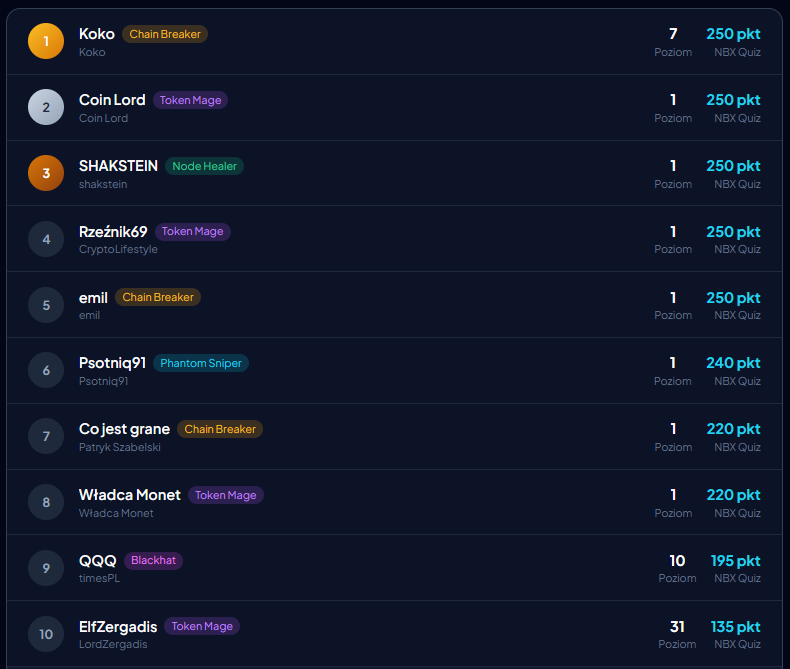Viewport: 790px width, 669px height.
Task: Click Psotniq91's Phantom Sniper badge
Action: tap(201, 363)
